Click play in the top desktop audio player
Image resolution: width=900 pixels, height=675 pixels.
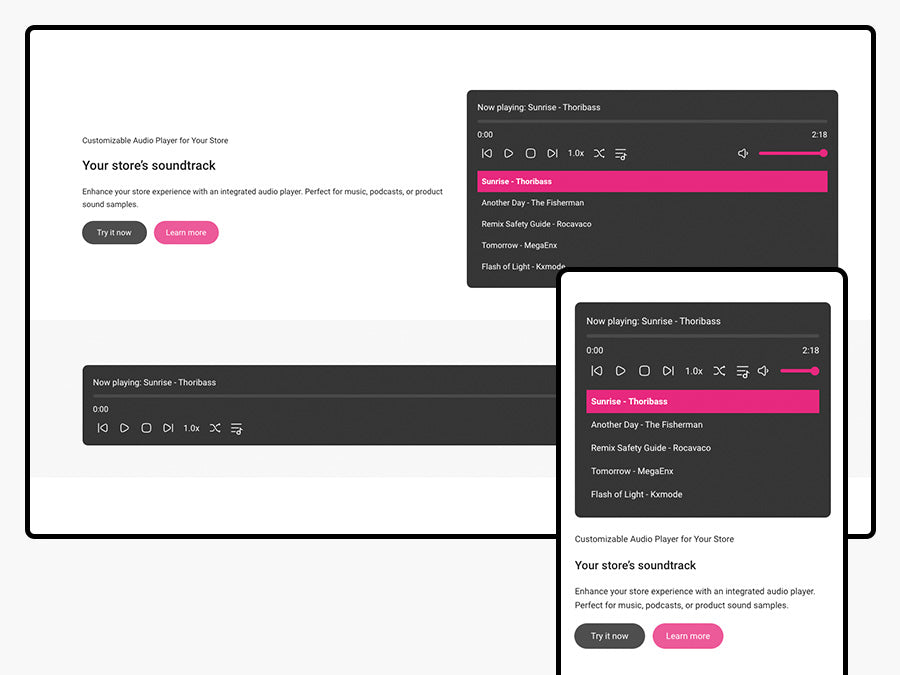(508, 153)
